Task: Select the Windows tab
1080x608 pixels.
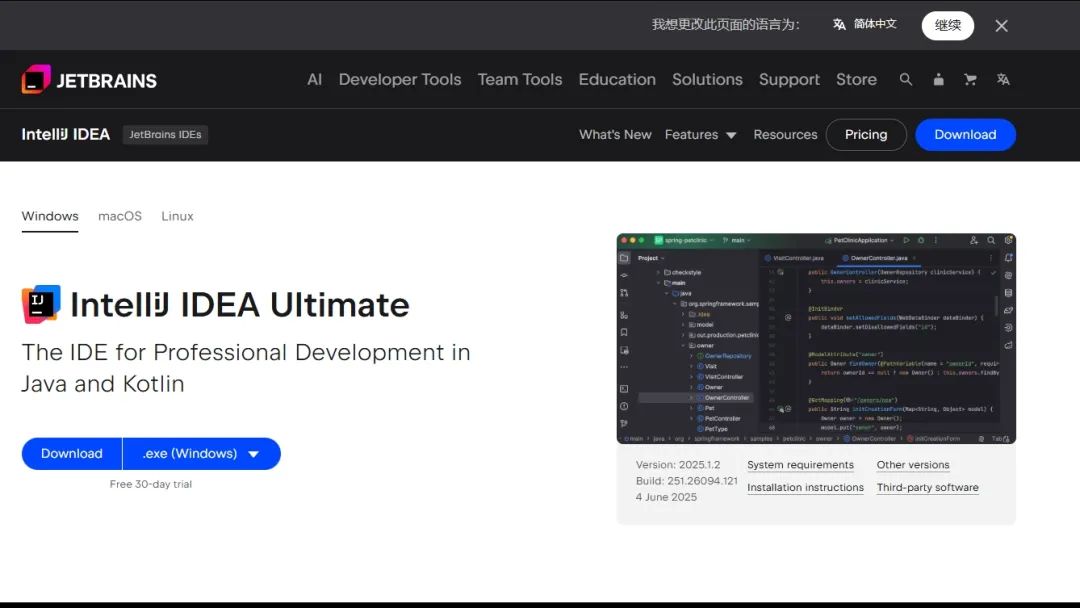Action: tap(50, 216)
